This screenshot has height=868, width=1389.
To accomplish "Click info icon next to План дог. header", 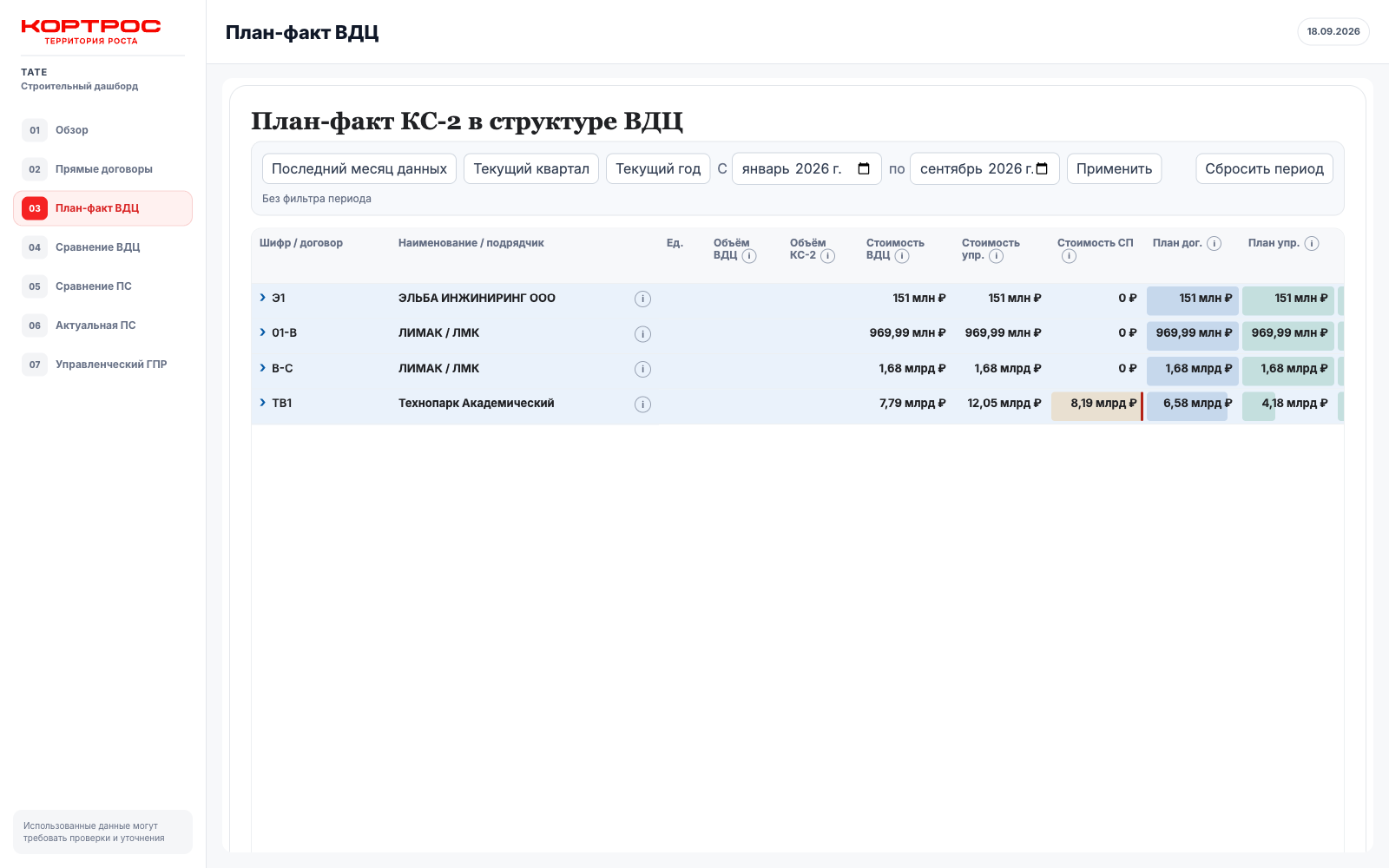I will (1215, 244).
